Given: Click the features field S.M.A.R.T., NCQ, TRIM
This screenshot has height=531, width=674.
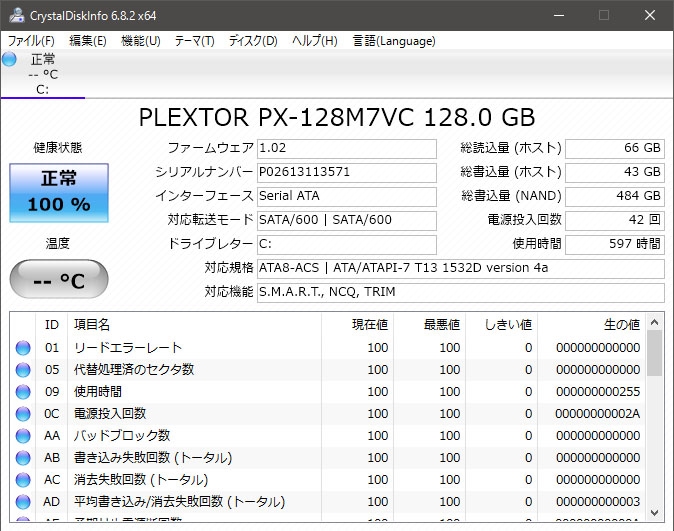Looking at the screenshot, I should (x=461, y=292).
